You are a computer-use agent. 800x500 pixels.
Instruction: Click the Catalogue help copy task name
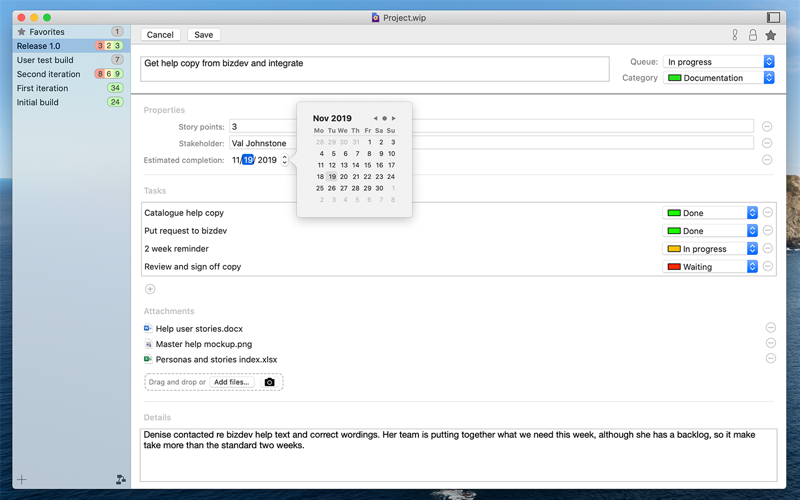pos(184,213)
